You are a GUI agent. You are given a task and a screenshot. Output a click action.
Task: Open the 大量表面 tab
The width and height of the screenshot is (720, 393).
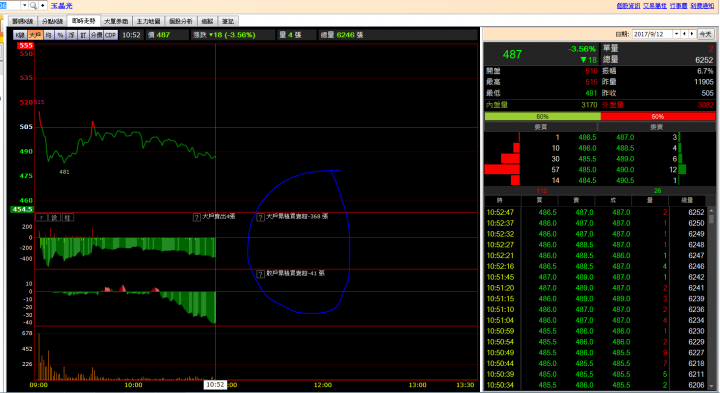pos(116,21)
